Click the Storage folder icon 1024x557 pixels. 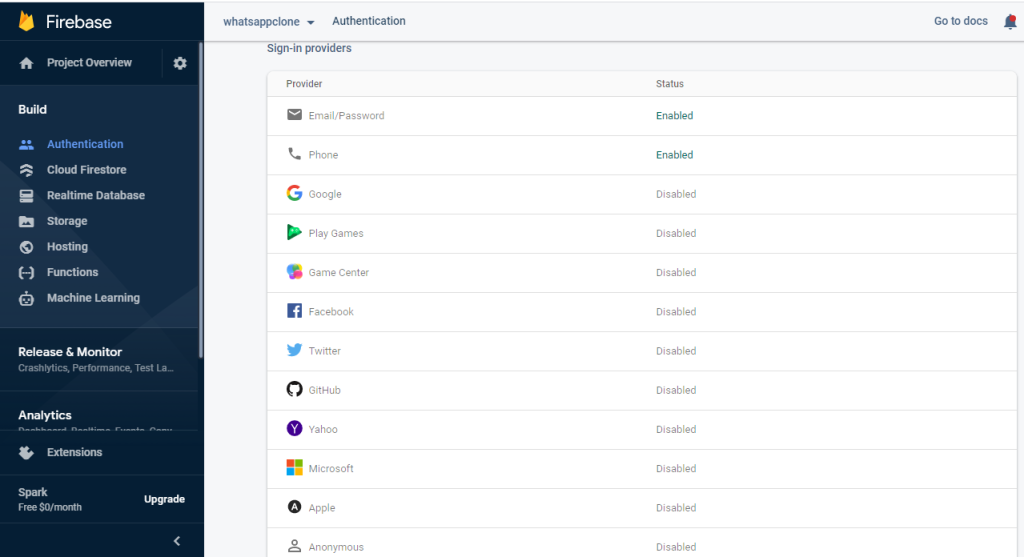click(x=26, y=221)
